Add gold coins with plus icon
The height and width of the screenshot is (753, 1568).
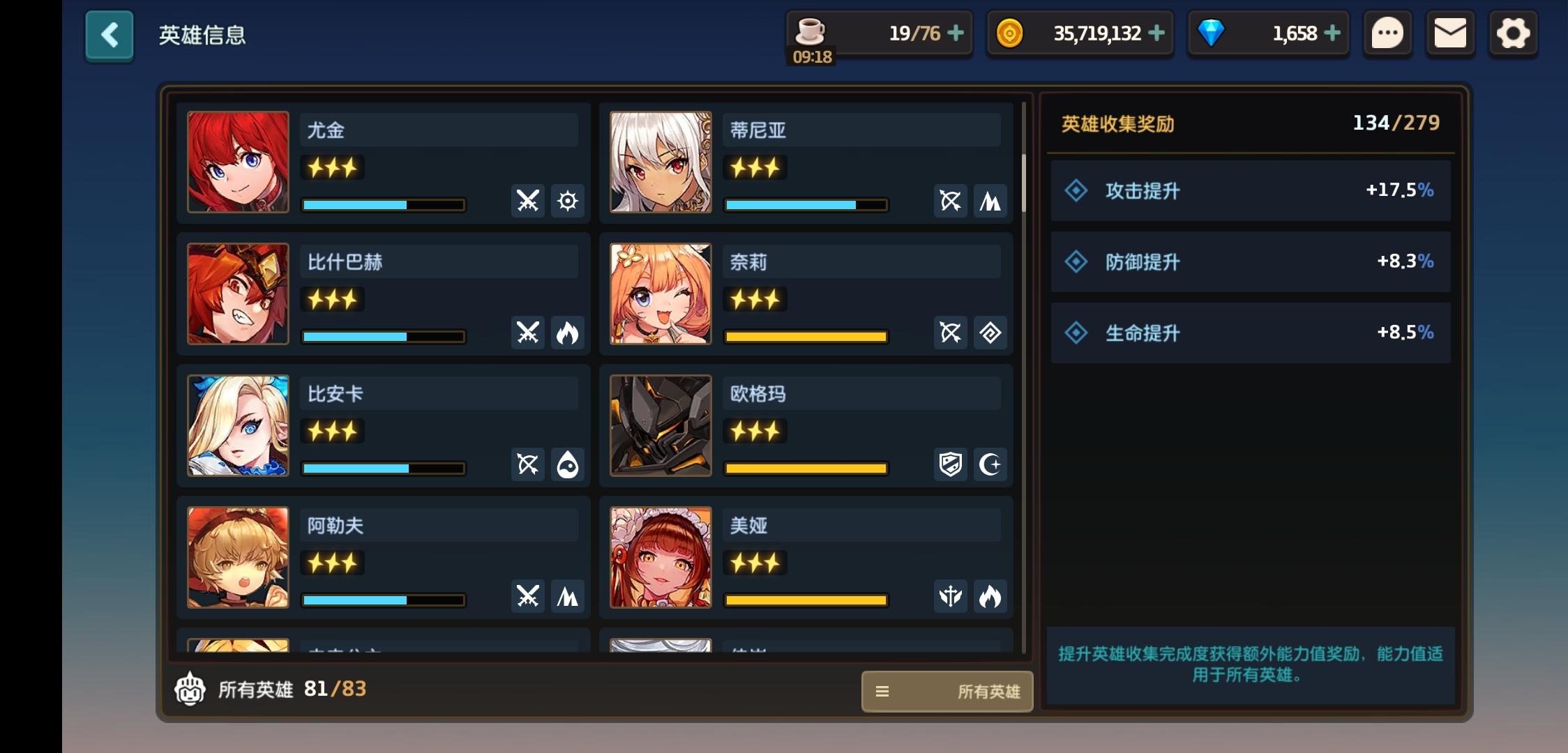(1156, 33)
